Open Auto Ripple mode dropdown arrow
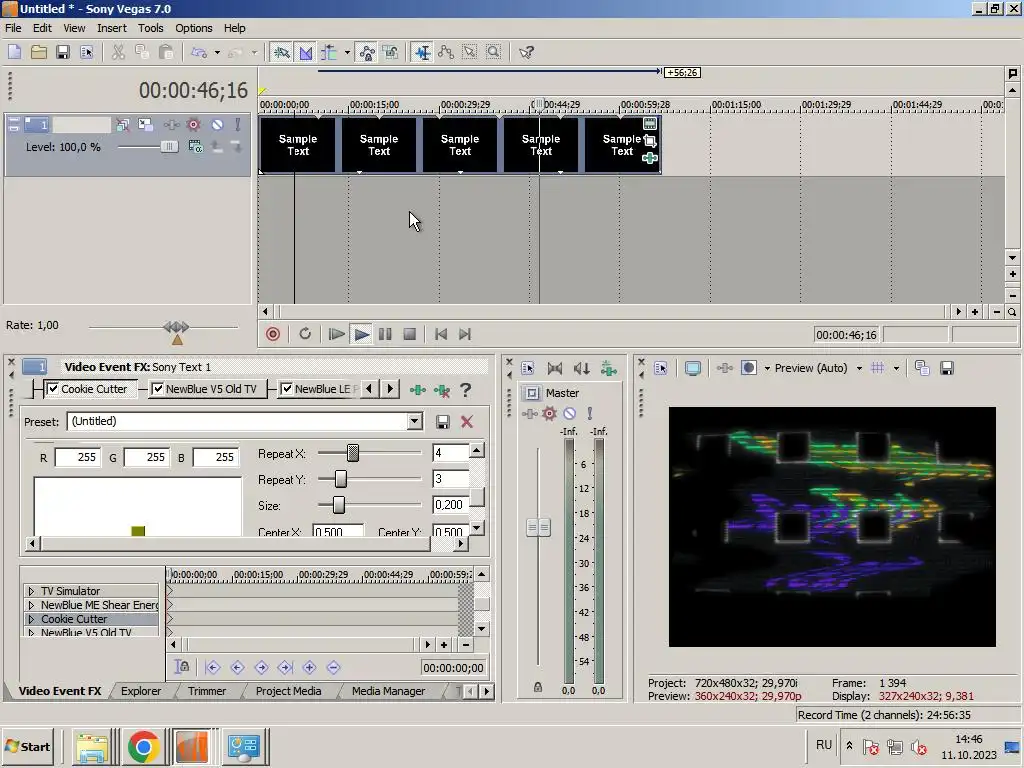 [347, 52]
